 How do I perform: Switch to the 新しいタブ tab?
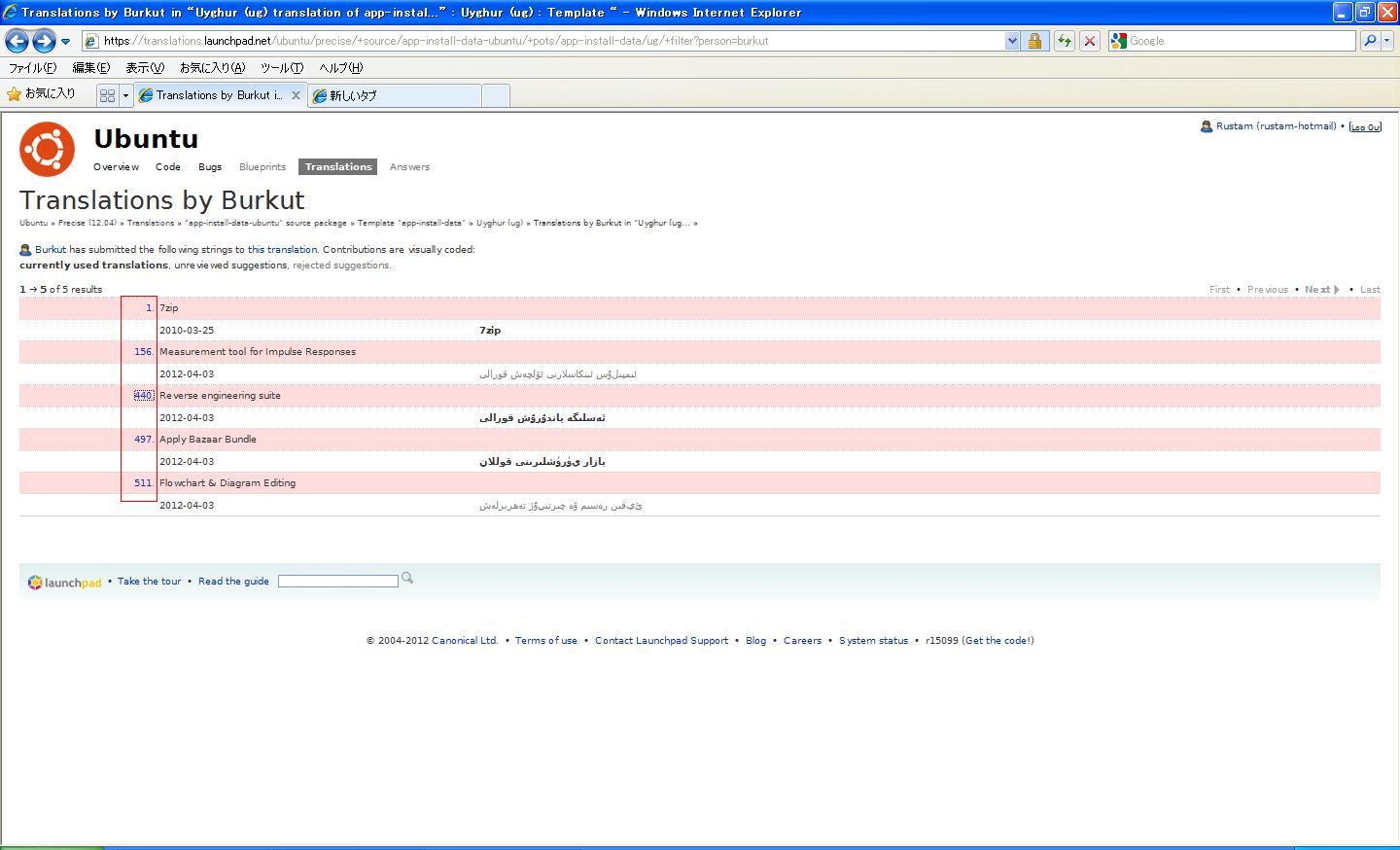(394, 95)
